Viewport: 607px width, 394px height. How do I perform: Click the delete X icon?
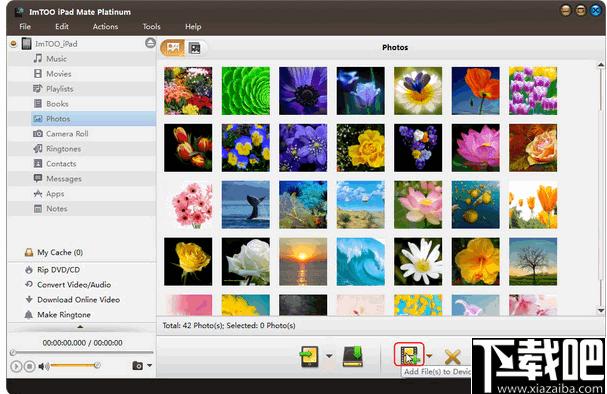coord(453,357)
